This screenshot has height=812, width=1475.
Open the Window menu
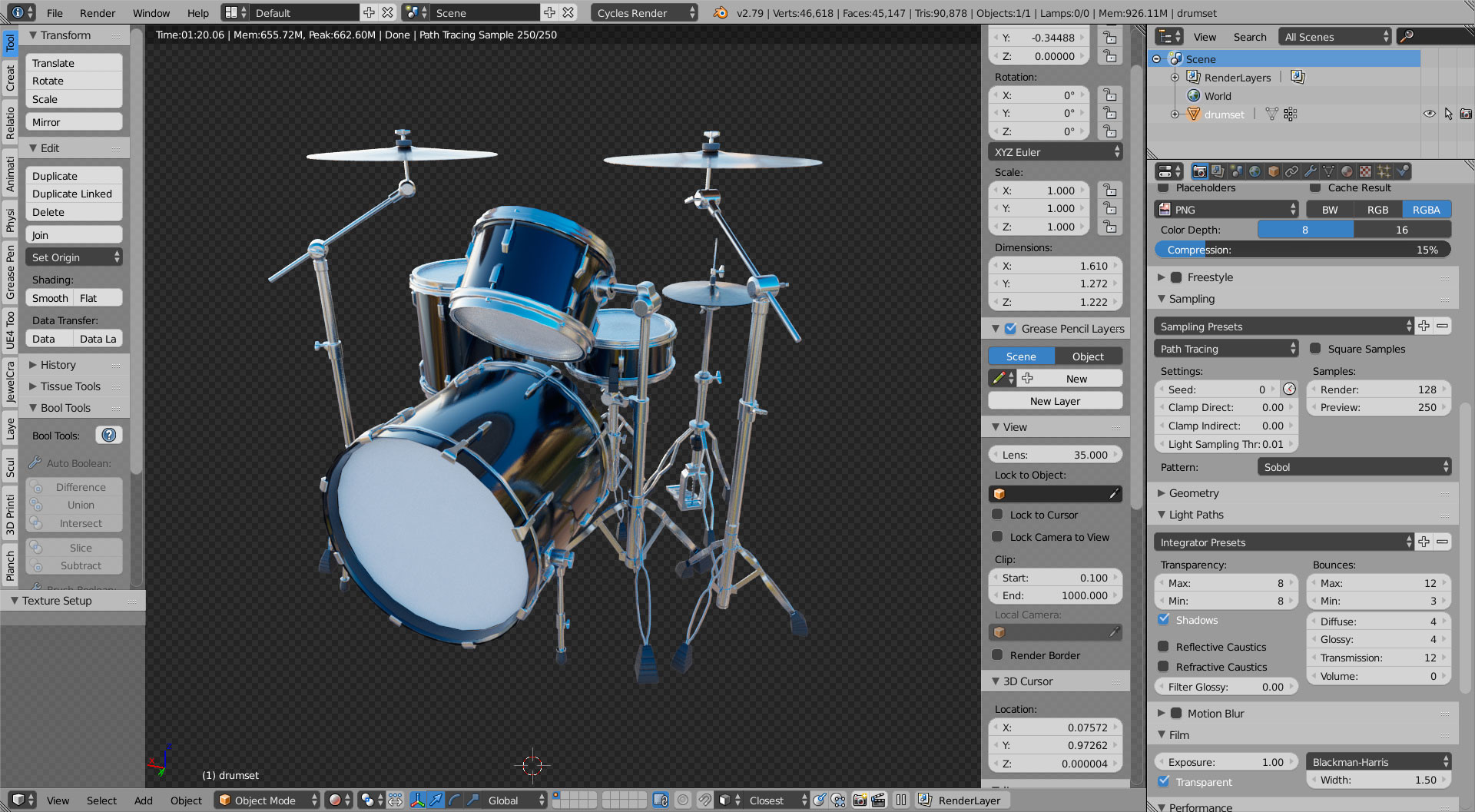click(151, 12)
